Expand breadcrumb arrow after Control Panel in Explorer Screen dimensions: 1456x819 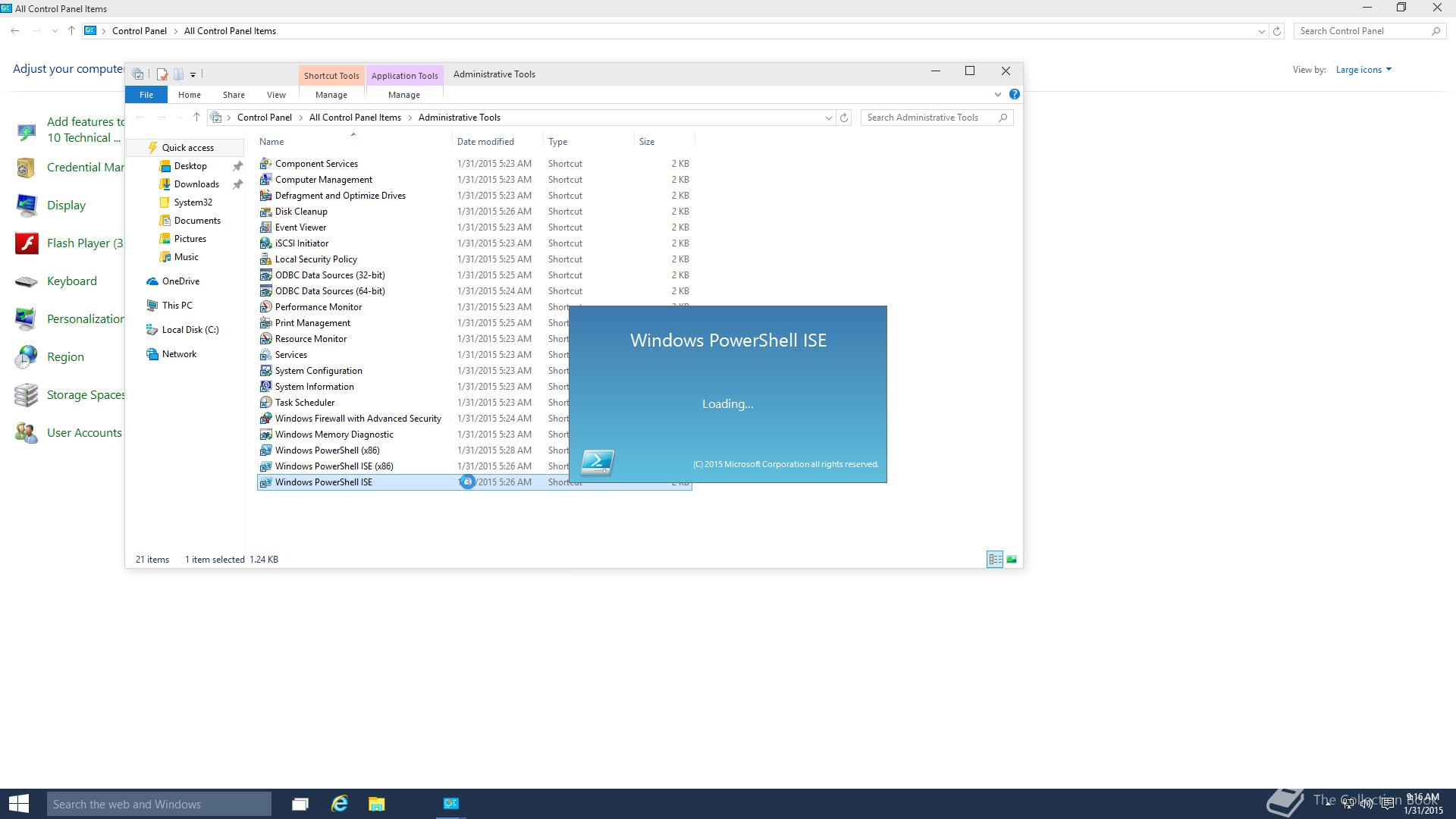pyautogui.click(x=300, y=118)
